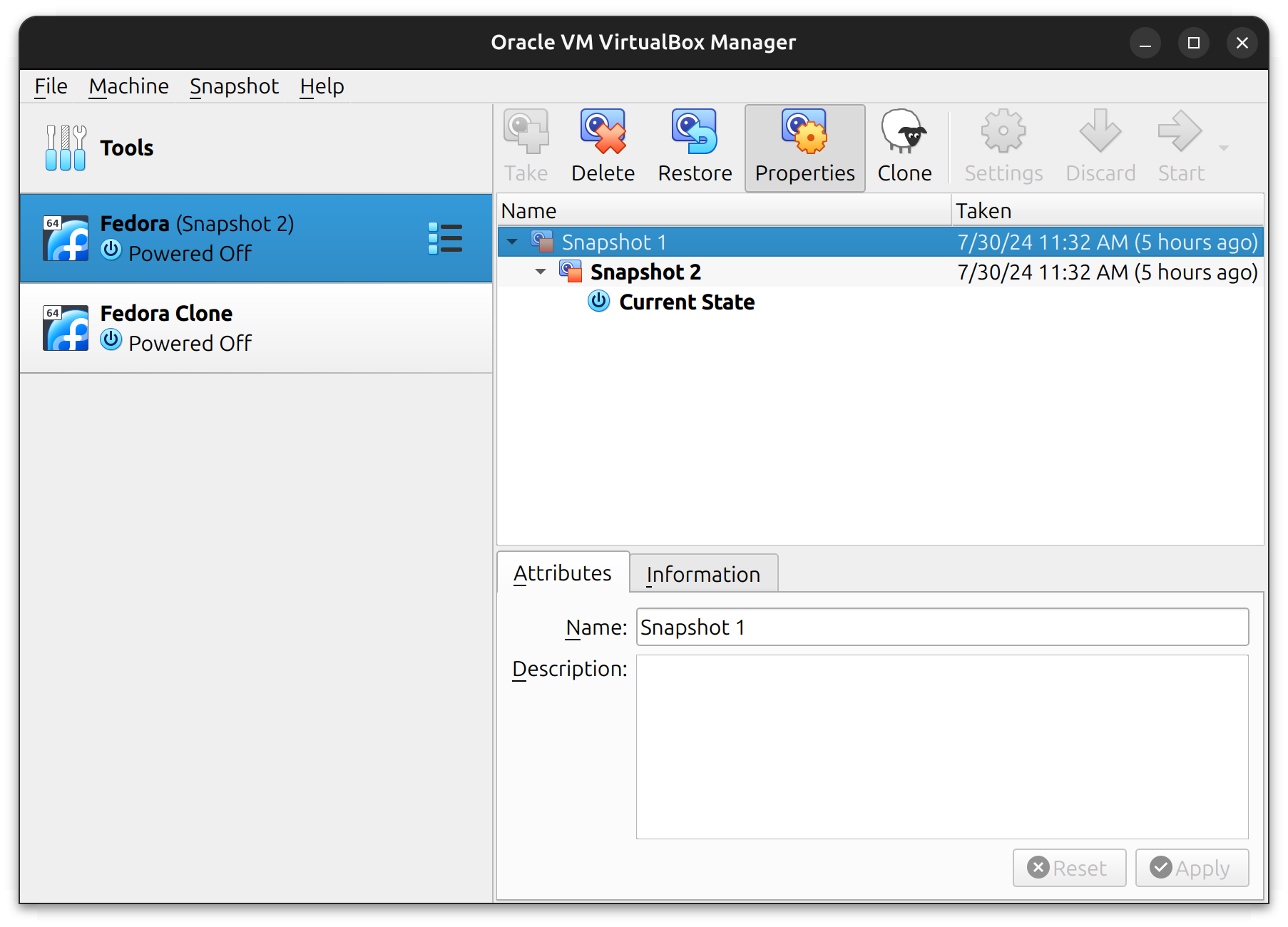Select the Current State entry
Viewport: 1288px width, 927px height.
[687, 302]
